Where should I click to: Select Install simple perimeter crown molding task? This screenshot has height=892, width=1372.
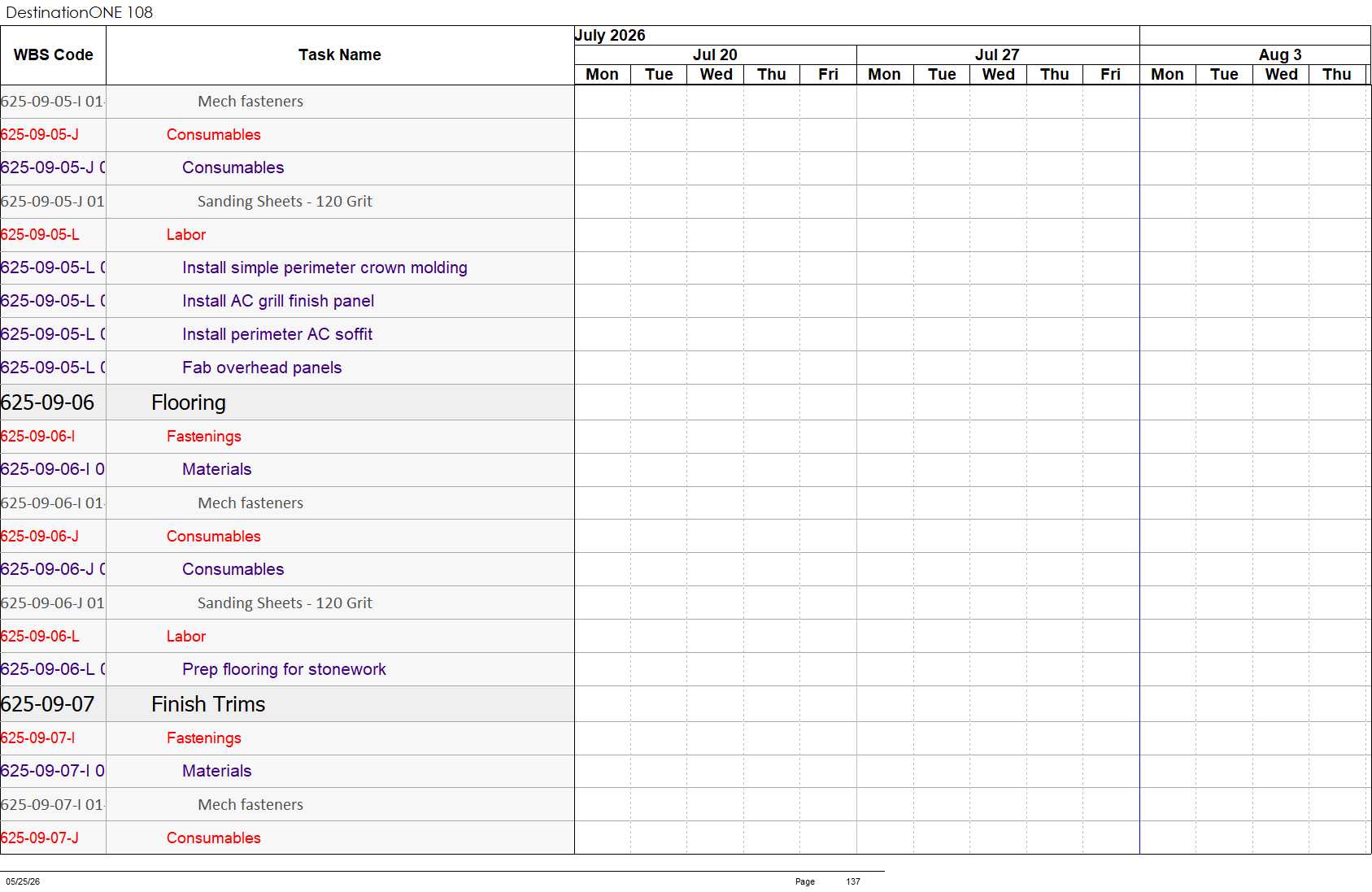click(324, 268)
